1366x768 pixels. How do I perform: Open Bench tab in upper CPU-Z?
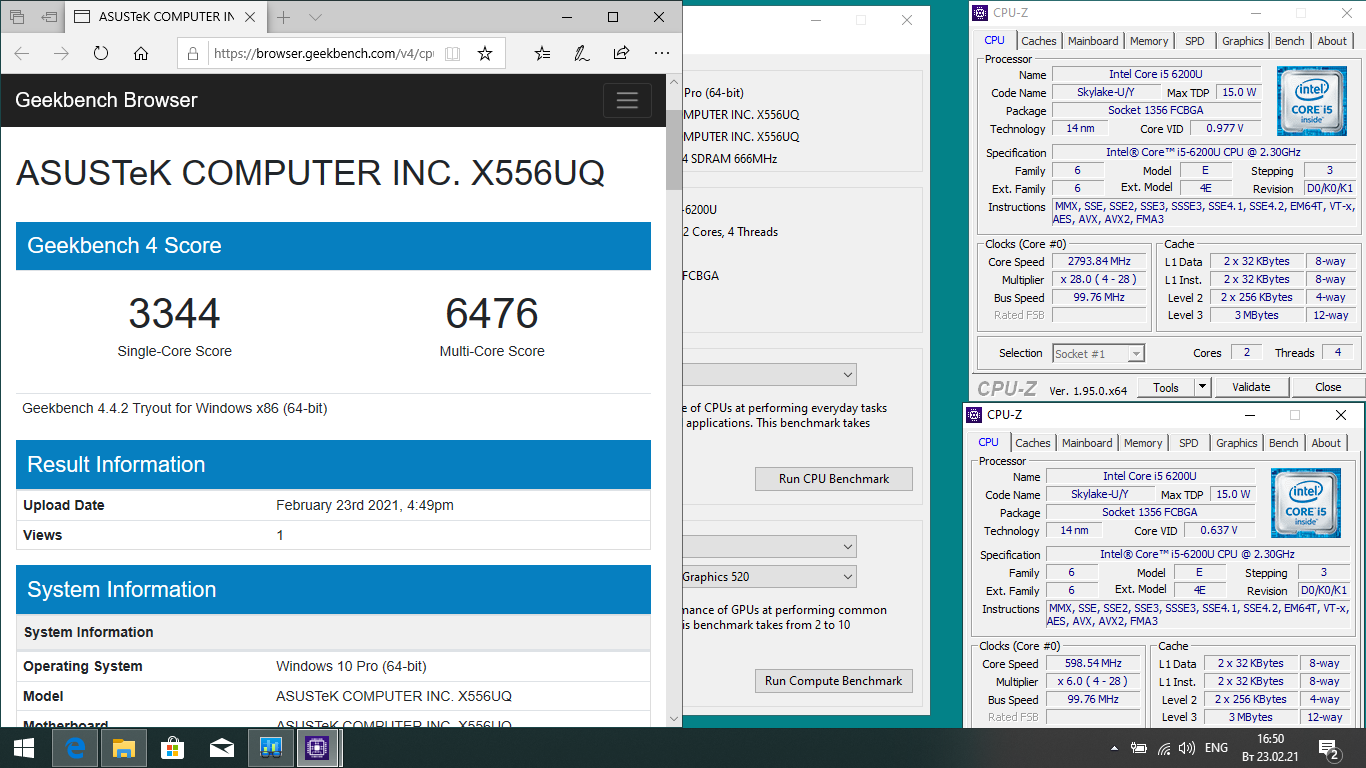(1290, 41)
